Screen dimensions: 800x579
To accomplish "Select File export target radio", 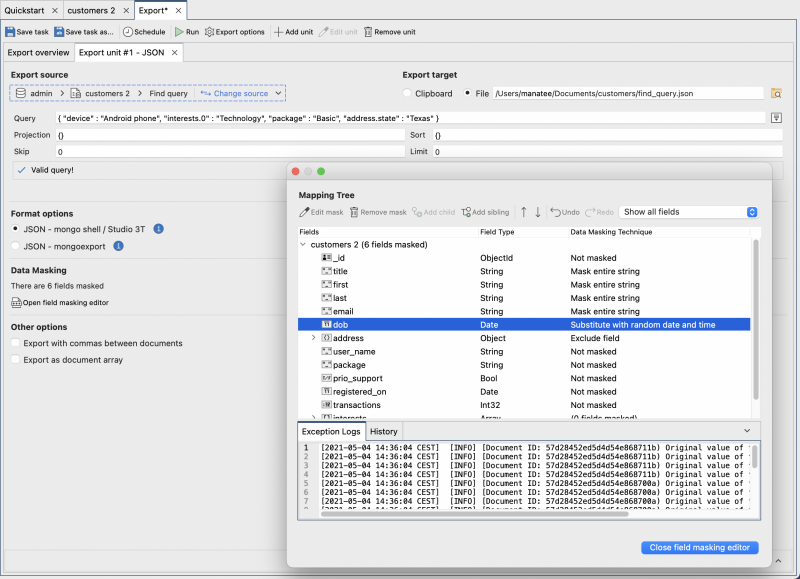I will point(467,93).
